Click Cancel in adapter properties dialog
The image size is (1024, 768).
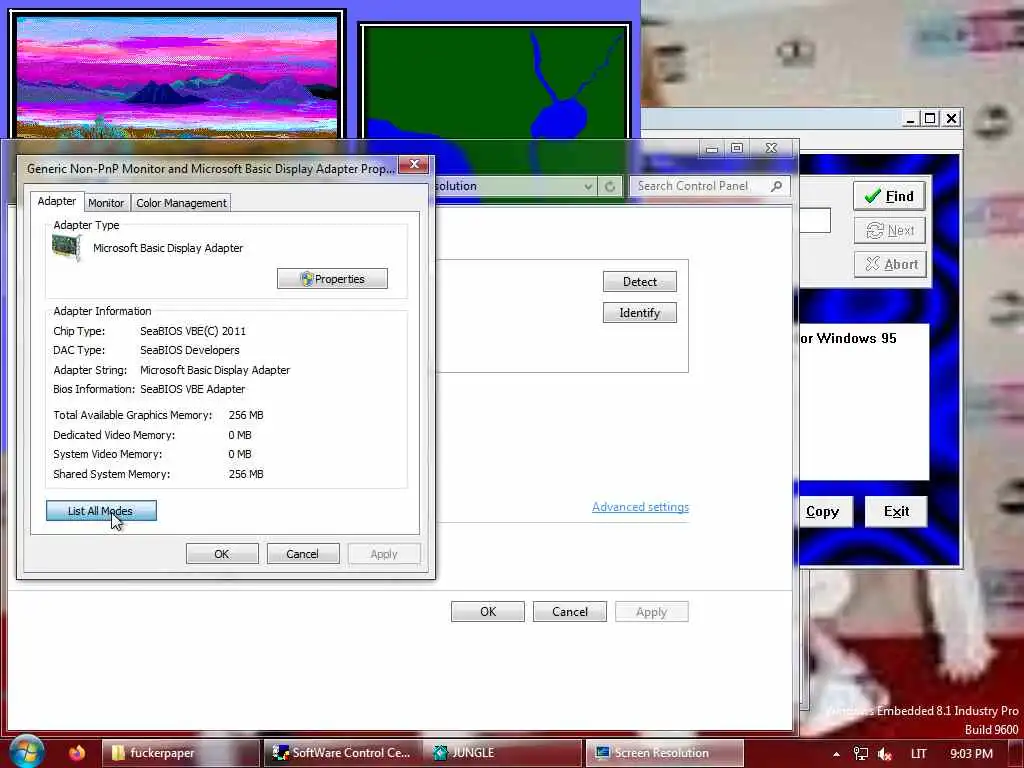coord(302,554)
